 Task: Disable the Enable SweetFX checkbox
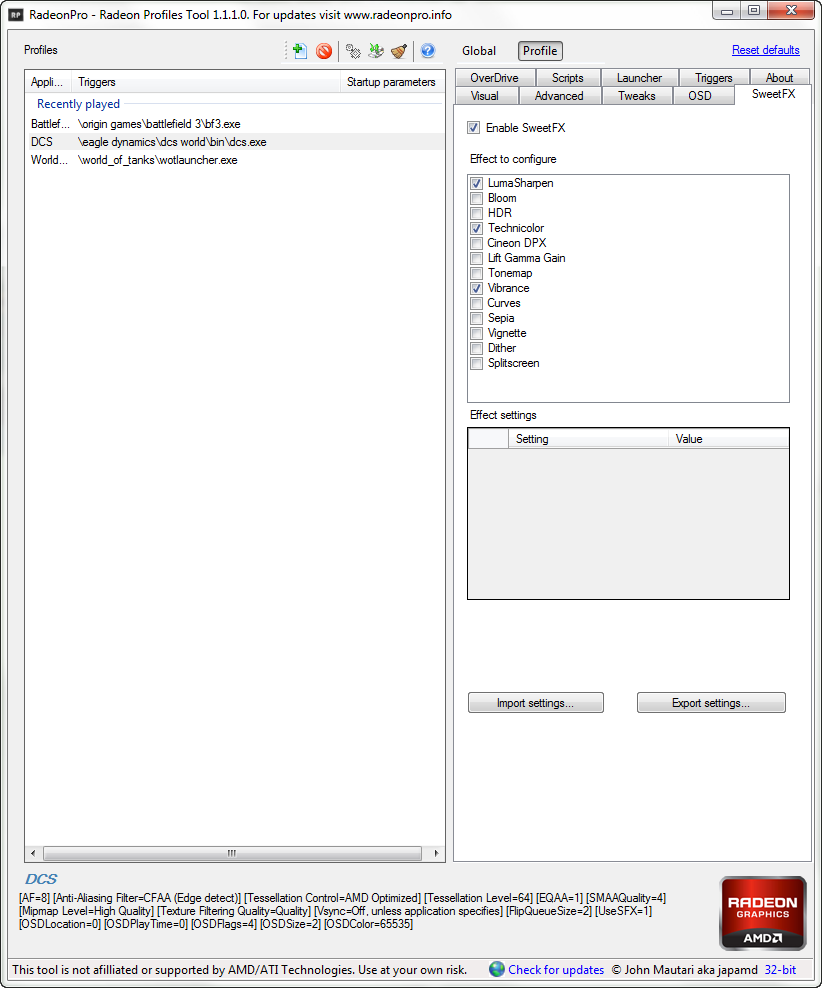click(x=474, y=128)
